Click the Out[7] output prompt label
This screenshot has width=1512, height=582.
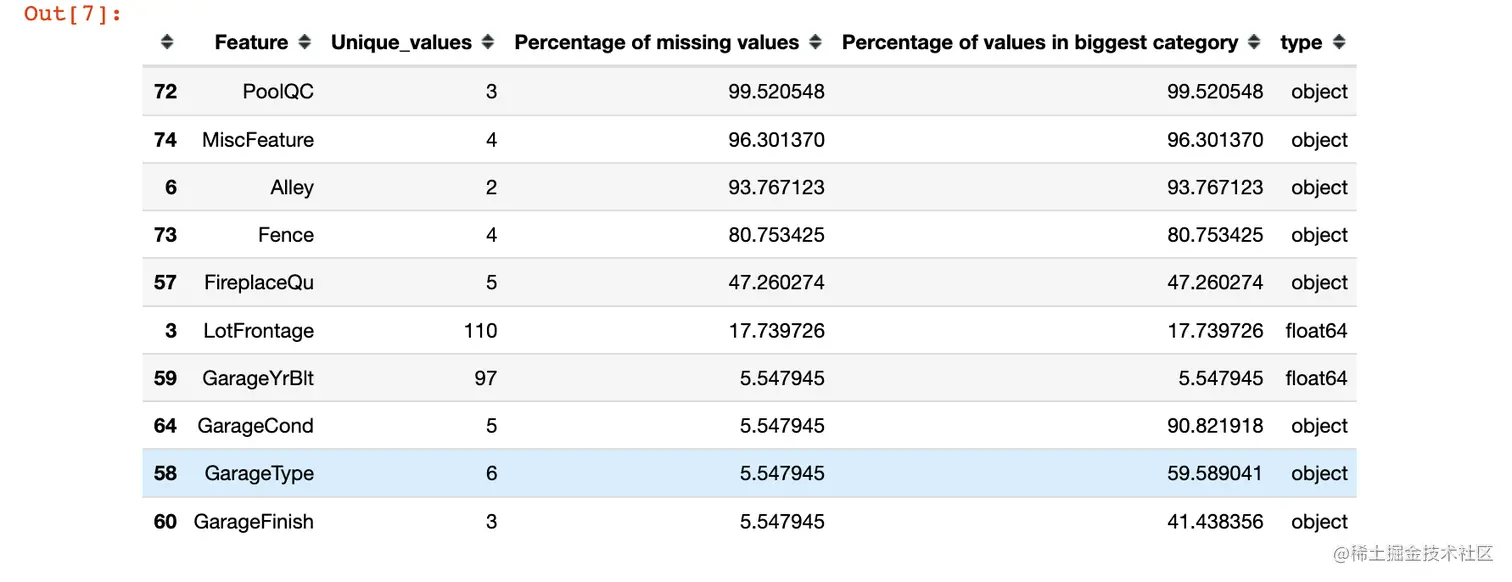(73, 14)
